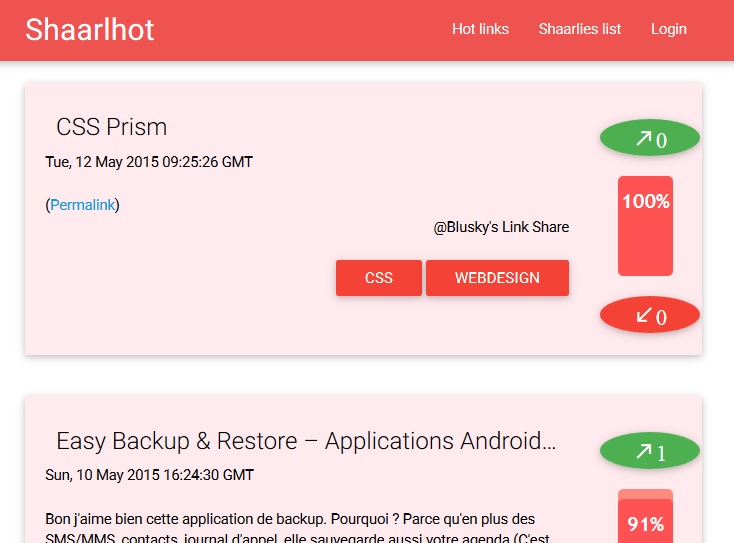
Task: Open the CSS Prism post title
Action: pos(111,127)
